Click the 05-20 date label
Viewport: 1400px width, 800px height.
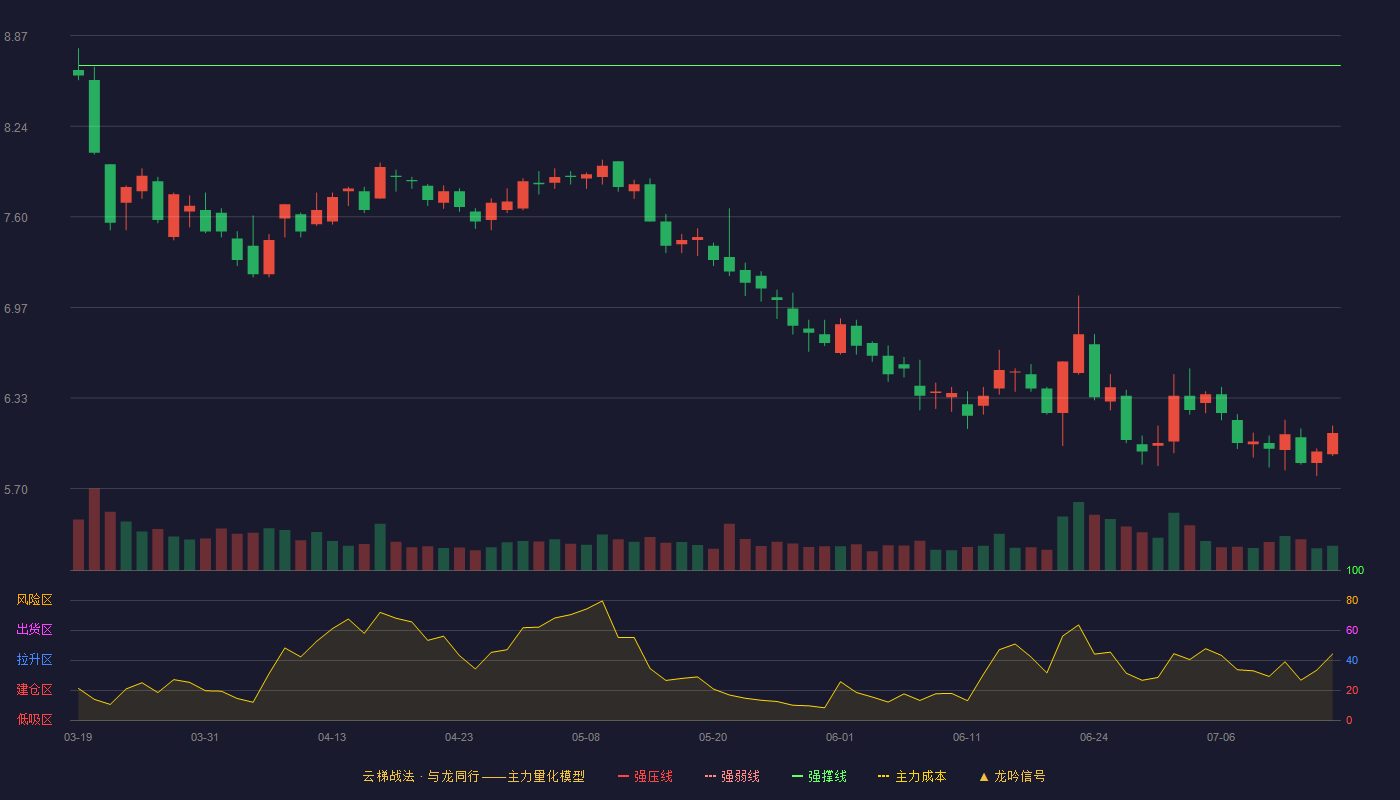[713, 737]
